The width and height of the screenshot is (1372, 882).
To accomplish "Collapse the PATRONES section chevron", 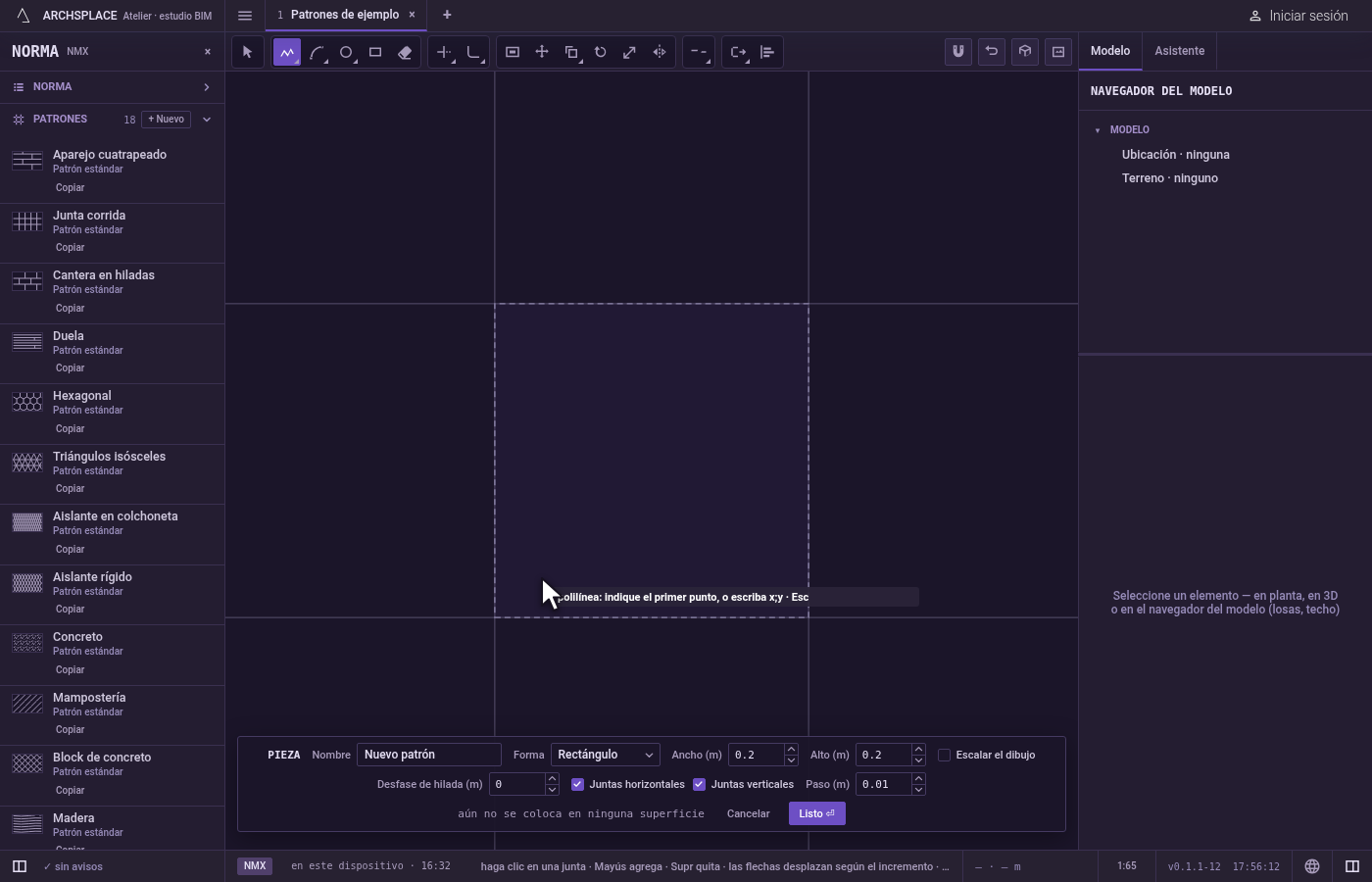I will [206, 120].
